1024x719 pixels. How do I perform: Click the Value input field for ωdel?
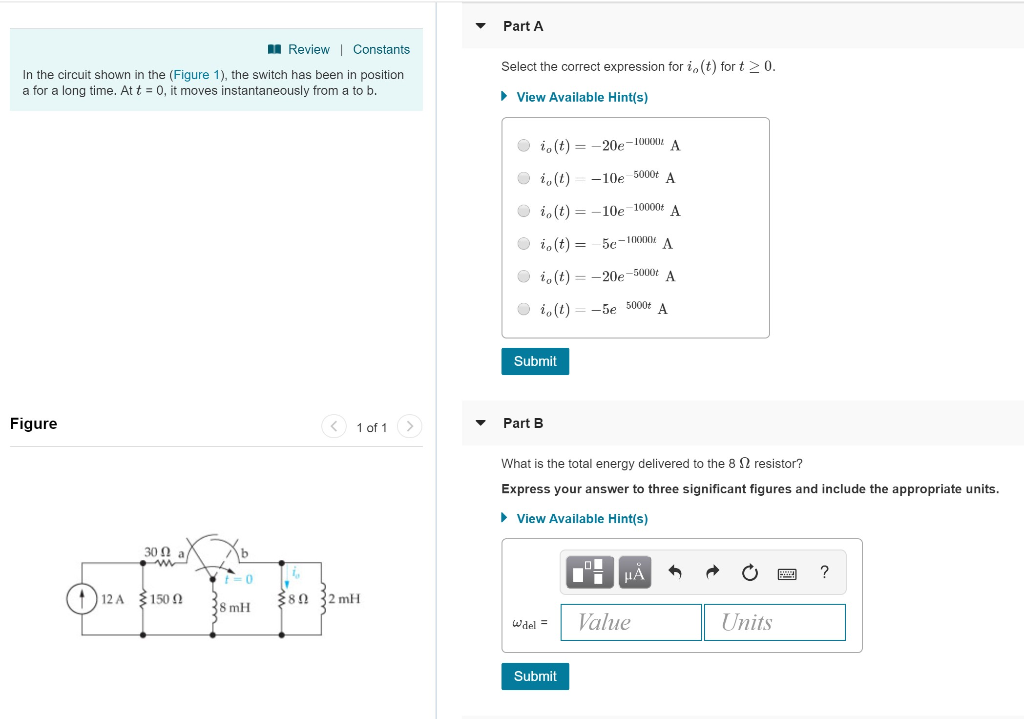click(x=630, y=622)
